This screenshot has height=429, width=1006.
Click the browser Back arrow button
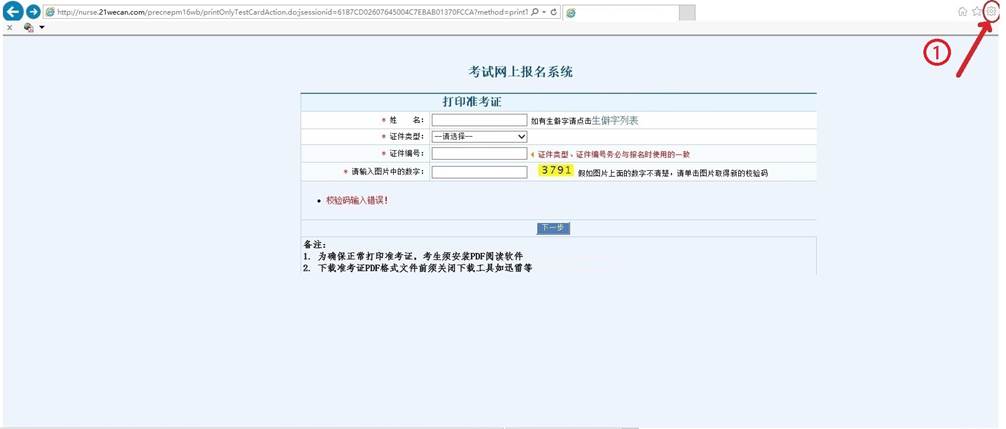coord(13,12)
